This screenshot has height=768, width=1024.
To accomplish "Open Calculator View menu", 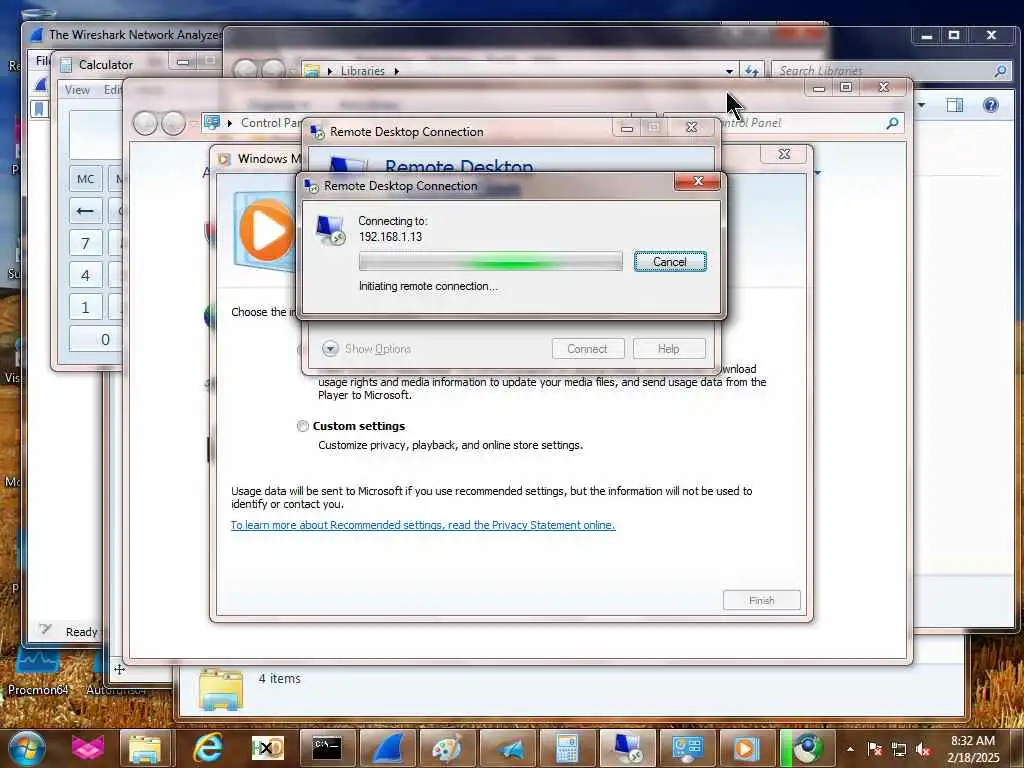I will (77, 90).
